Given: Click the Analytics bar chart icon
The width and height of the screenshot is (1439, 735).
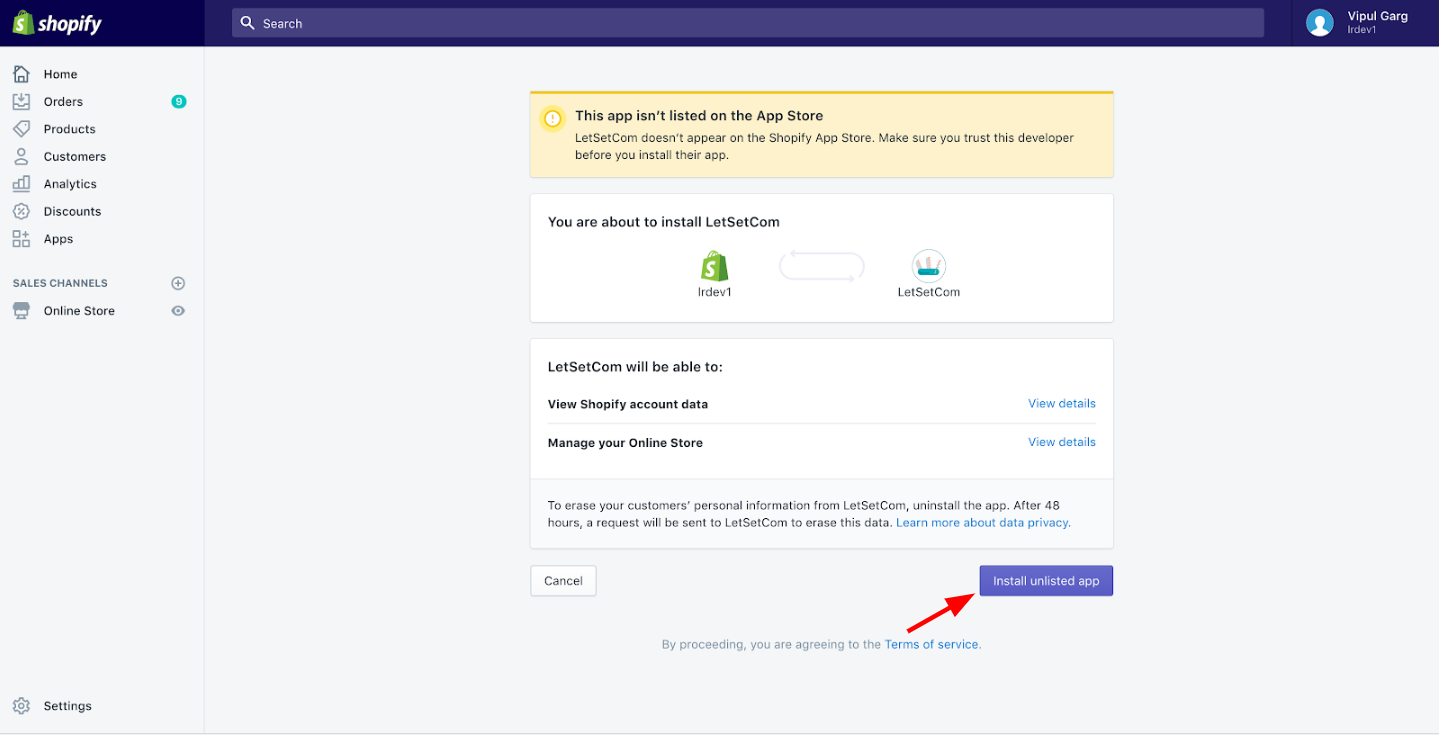Looking at the screenshot, I should (21, 184).
